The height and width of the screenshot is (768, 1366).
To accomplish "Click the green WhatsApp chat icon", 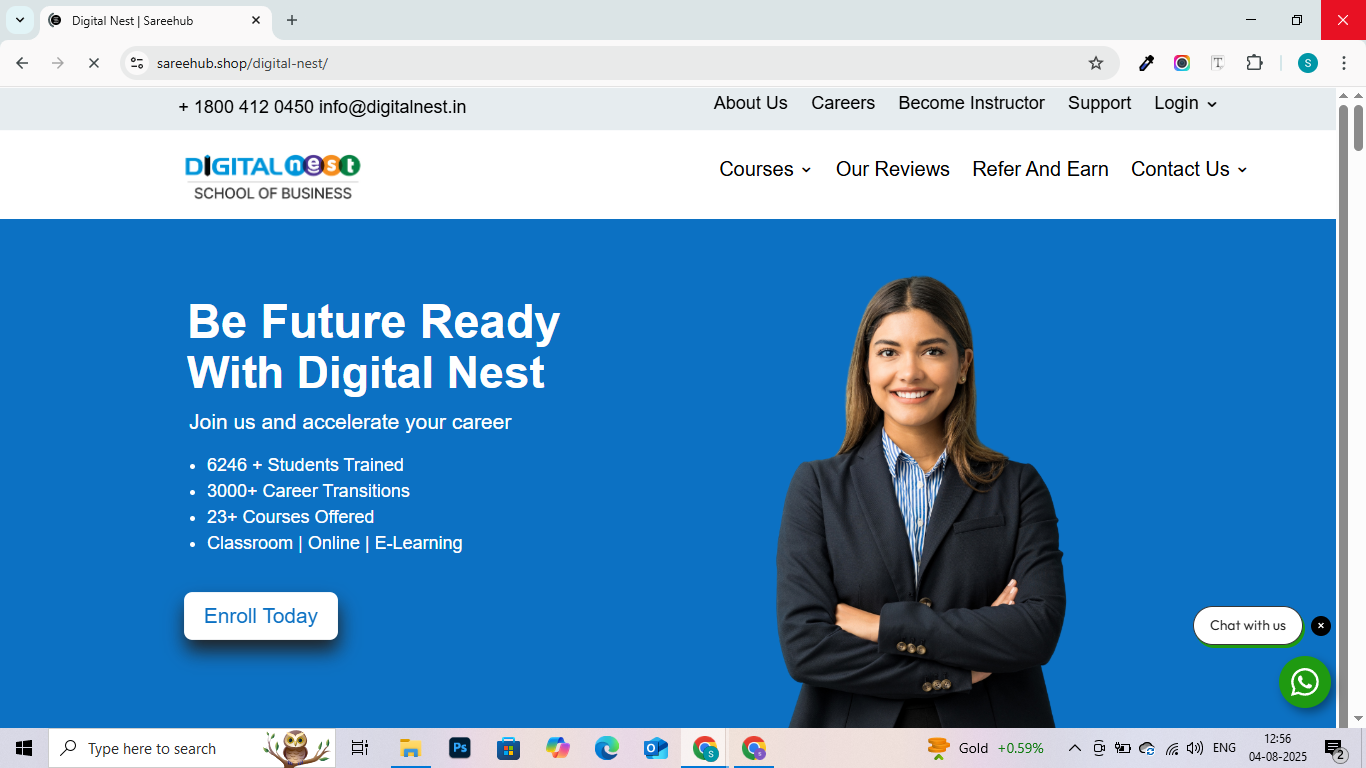I will pos(1304,682).
